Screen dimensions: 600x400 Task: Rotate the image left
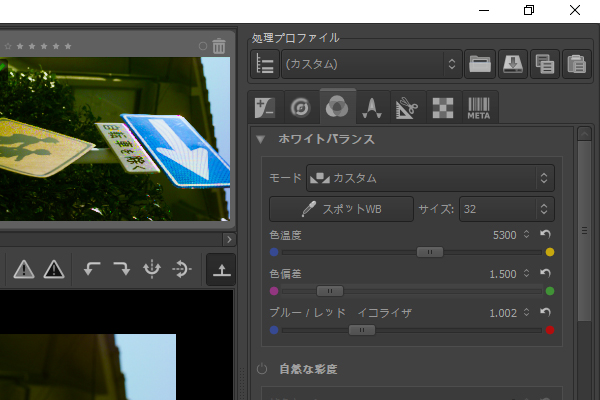pyautogui.click(x=92, y=269)
